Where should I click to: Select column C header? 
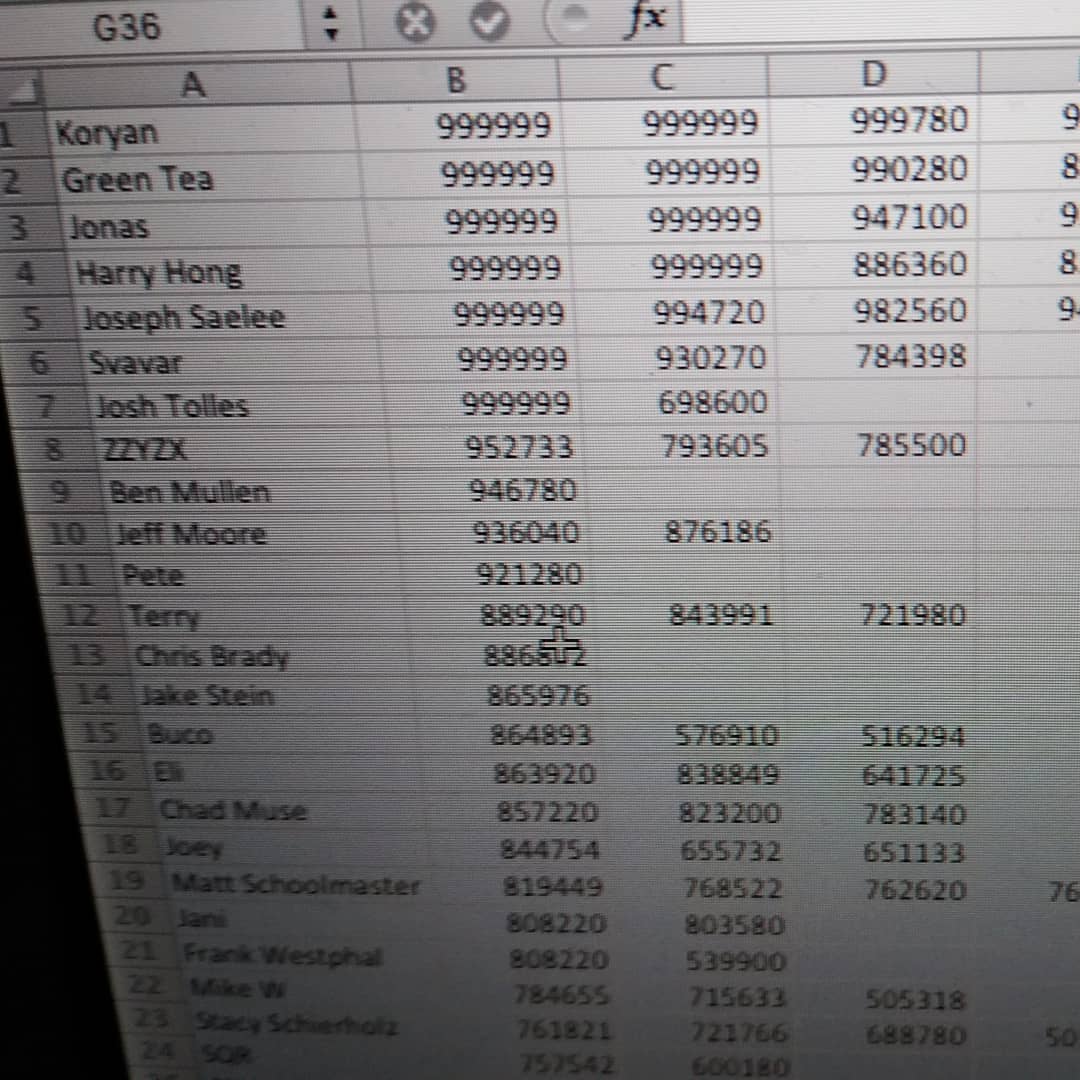click(662, 76)
